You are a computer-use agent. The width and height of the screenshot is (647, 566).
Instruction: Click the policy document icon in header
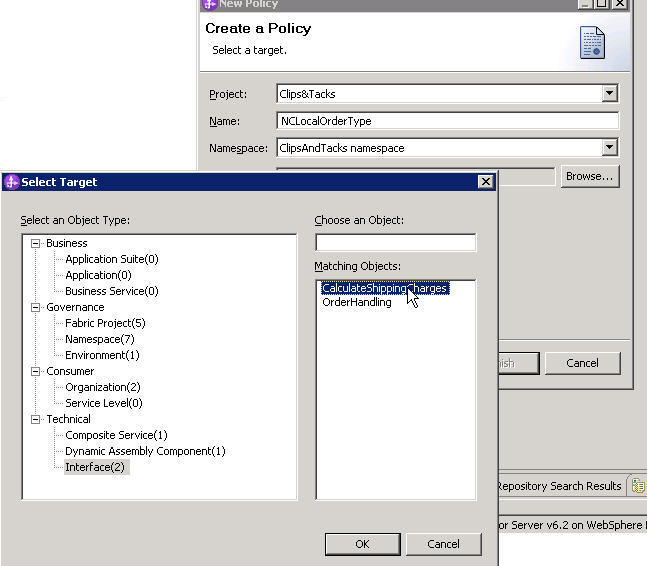[x=592, y=43]
